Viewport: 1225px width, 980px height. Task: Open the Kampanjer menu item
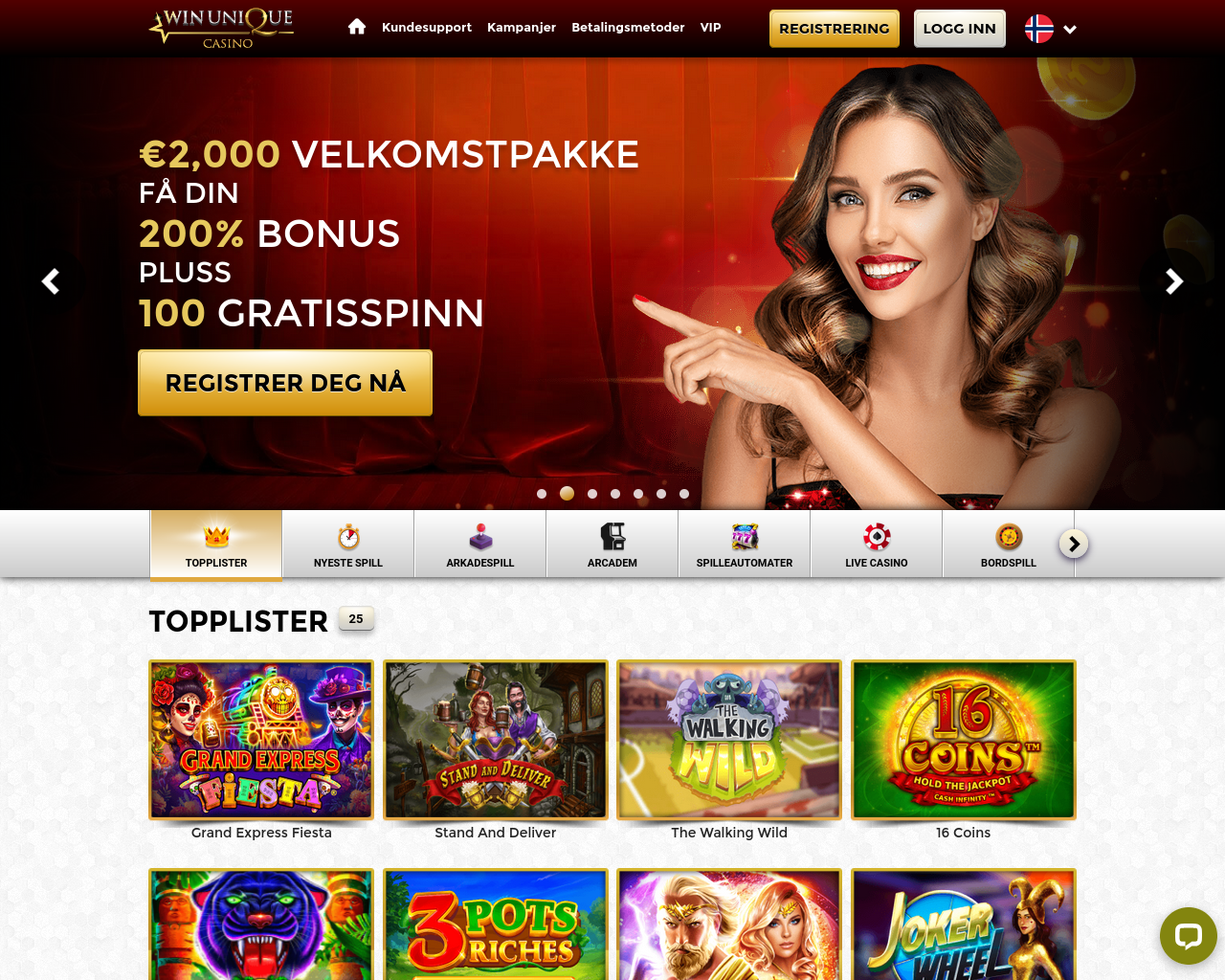[522, 28]
